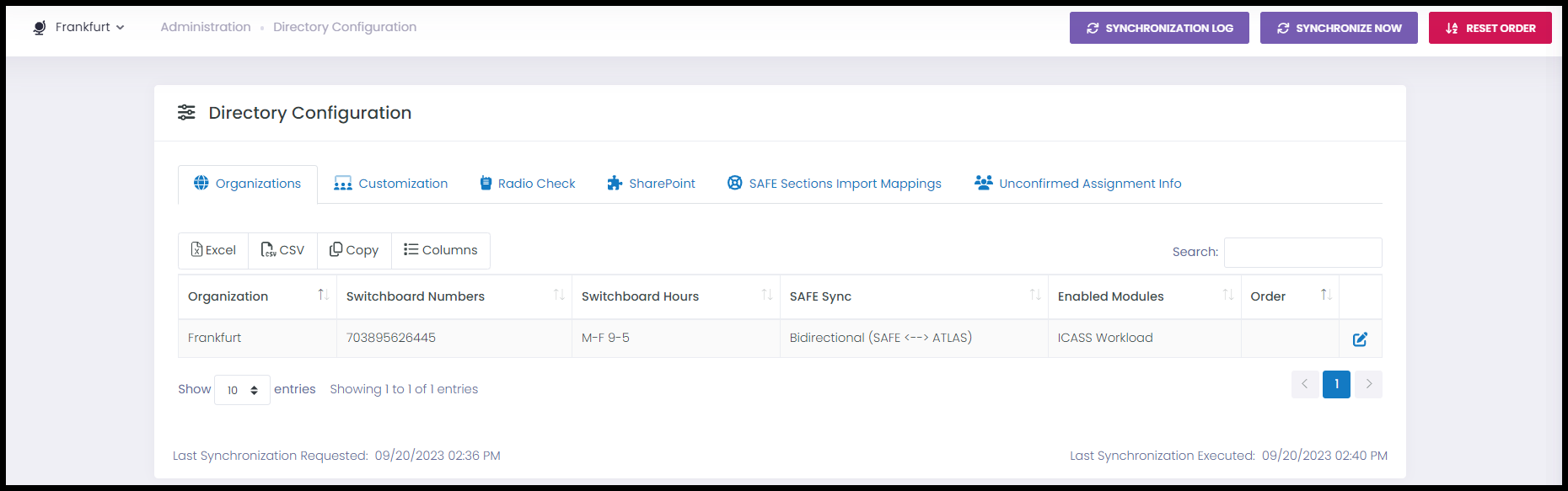Click the red Reset Order button
The height and width of the screenshot is (491, 1568).
(x=1490, y=28)
